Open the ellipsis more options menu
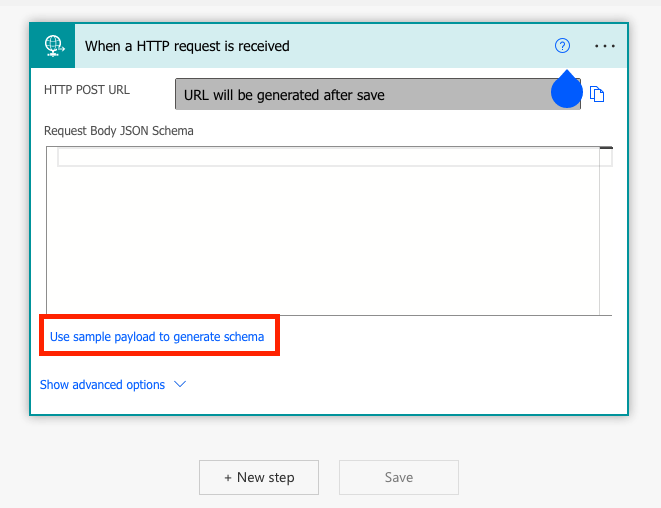Screen dimensions: 661x508 [x=605, y=46]
